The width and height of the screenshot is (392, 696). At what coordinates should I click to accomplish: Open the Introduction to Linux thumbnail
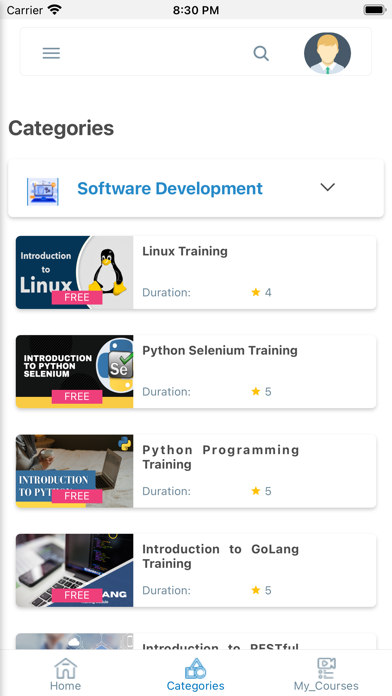coord(75,272)
